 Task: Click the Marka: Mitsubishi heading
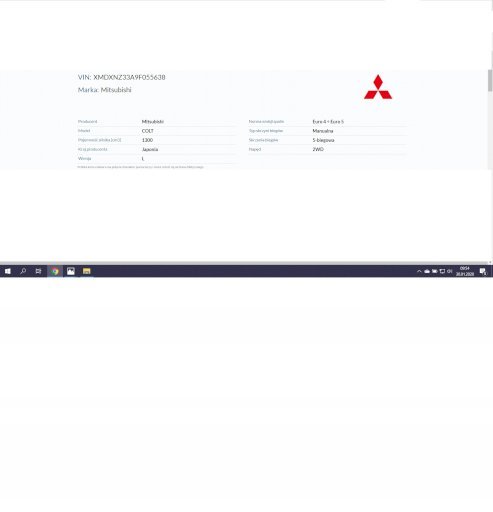[104, 90]
